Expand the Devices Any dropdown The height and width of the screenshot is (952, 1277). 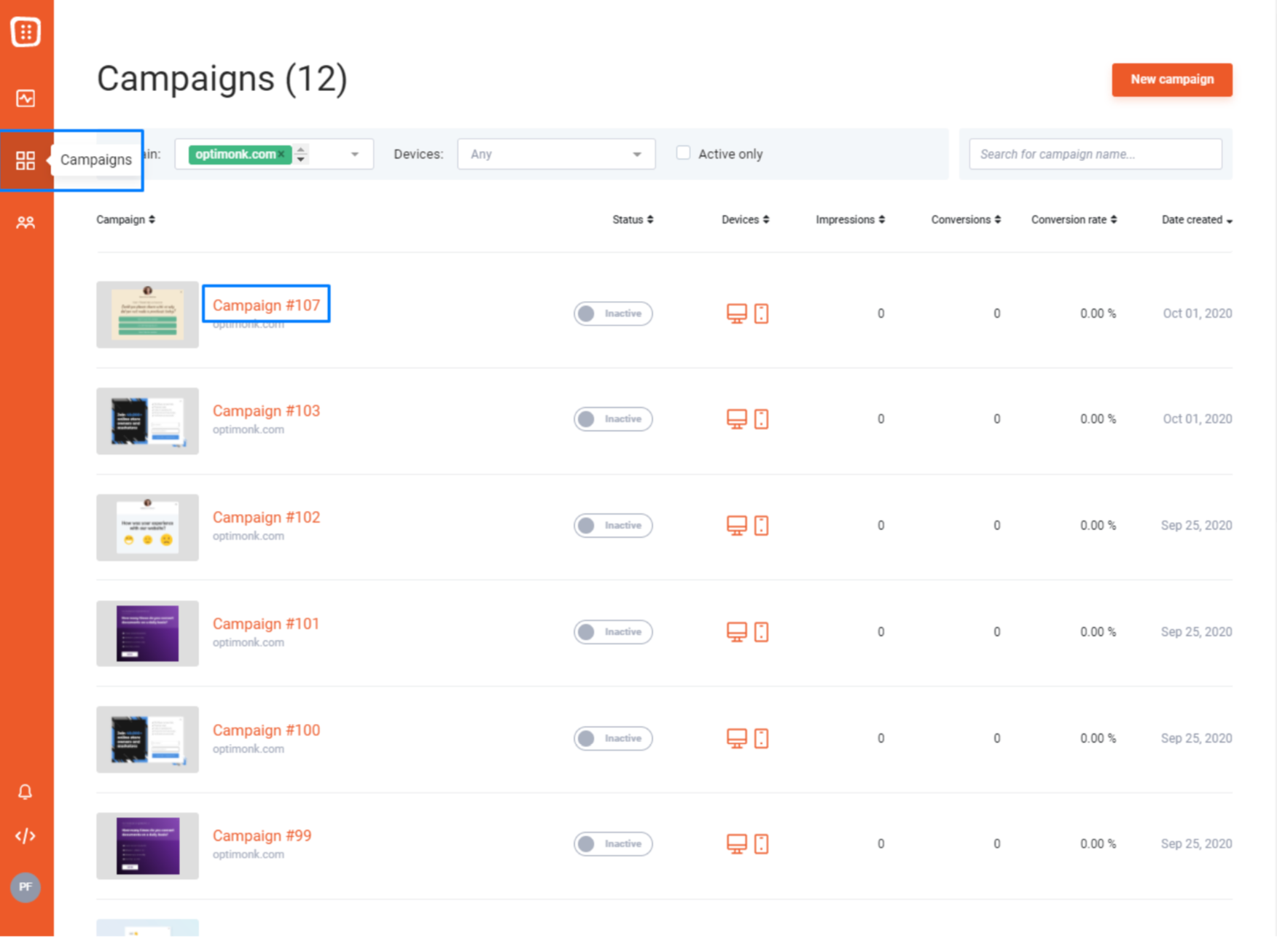(555, 155)
